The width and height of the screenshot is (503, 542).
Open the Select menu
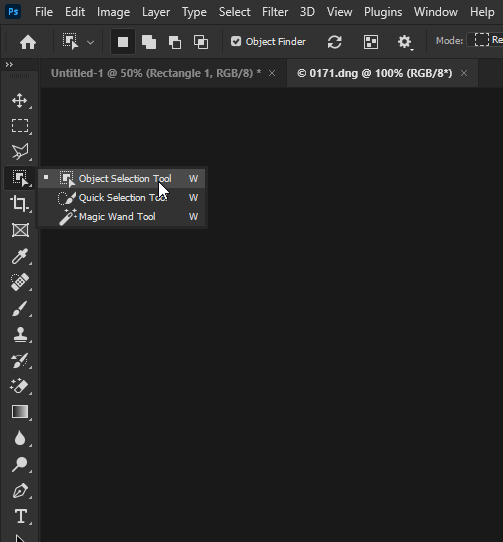pyautogui.click(x=234, y=12)
